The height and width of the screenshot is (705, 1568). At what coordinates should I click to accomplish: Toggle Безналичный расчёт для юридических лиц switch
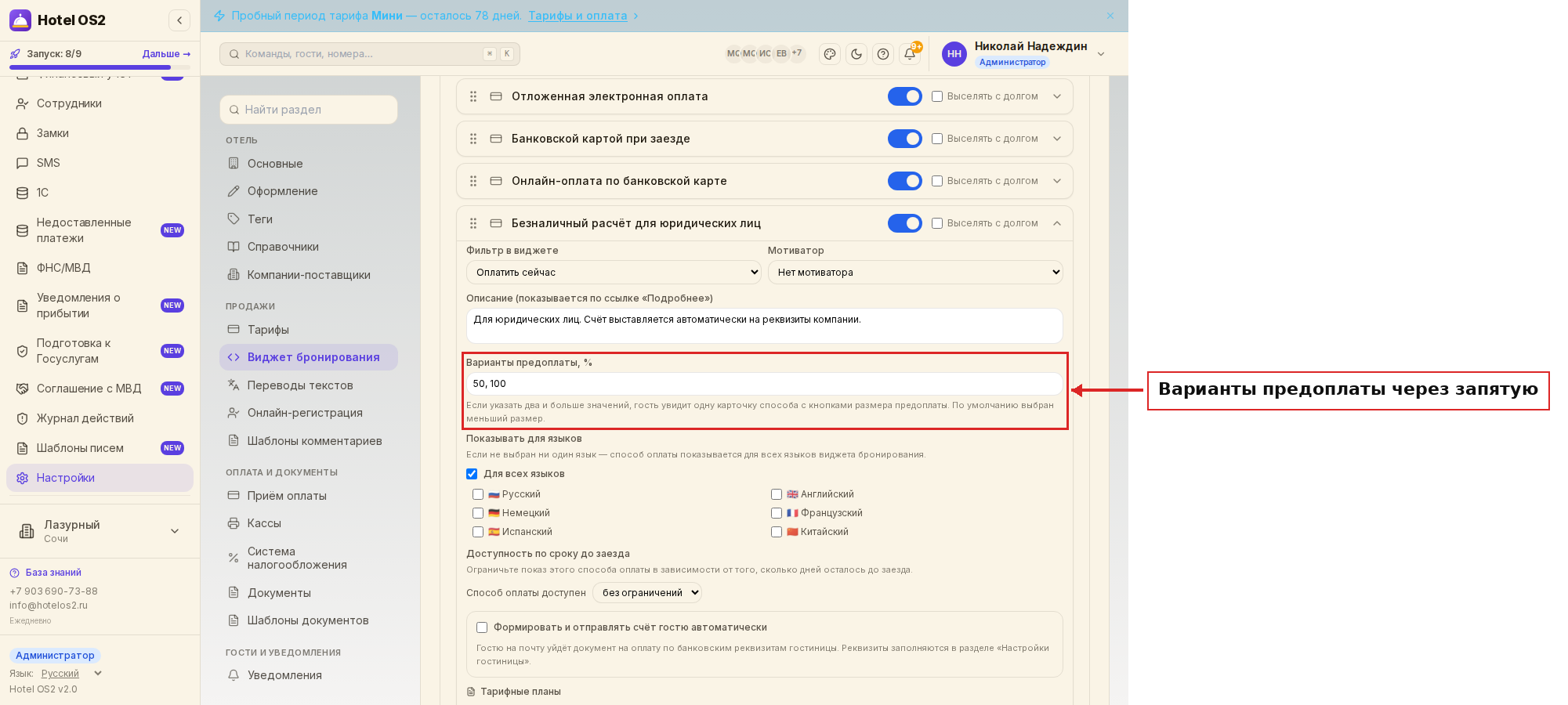(x=905, y=223)
